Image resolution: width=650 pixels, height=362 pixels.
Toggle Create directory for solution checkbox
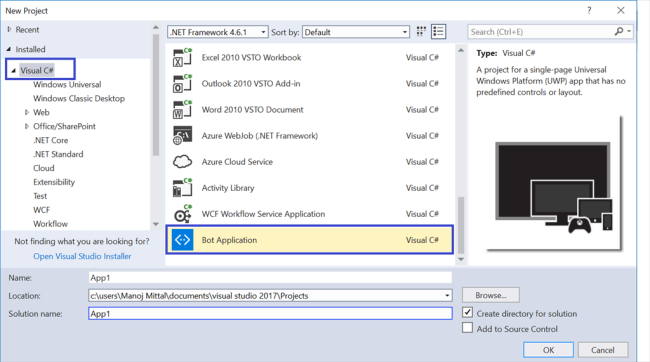point(467,312)
